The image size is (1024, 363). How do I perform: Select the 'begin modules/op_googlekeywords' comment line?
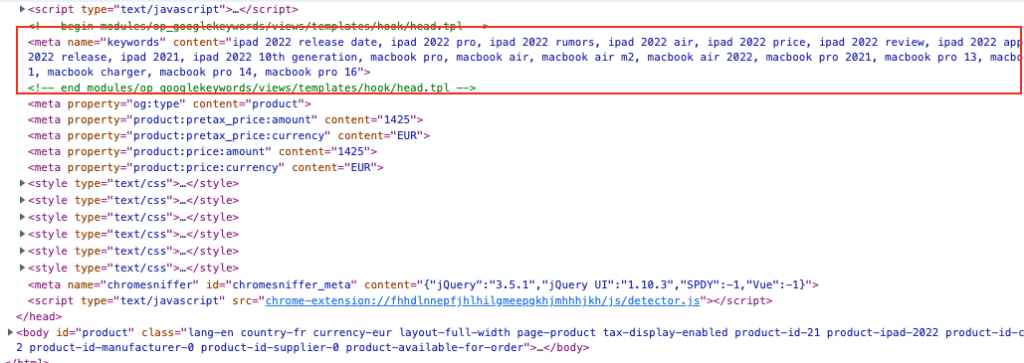257,27
